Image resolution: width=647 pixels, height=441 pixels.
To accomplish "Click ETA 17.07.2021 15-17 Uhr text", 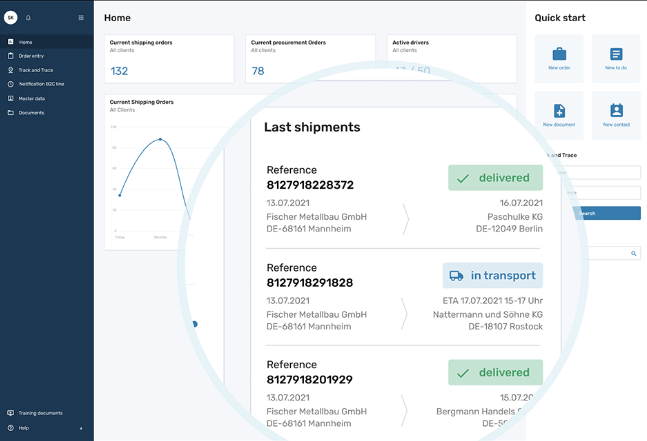I will click(493, 300).
